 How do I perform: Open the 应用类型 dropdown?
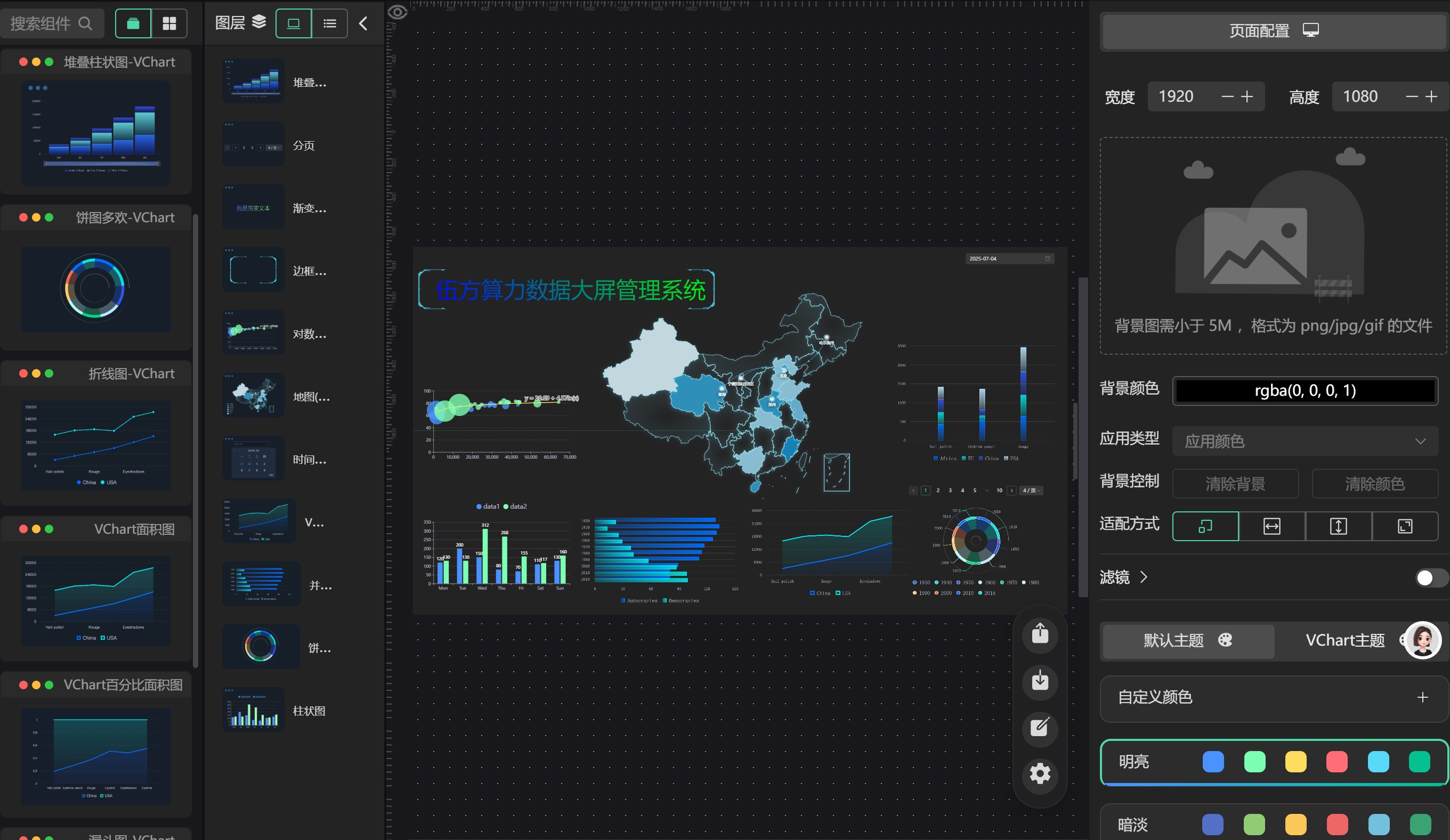(x=1305, y=441)
